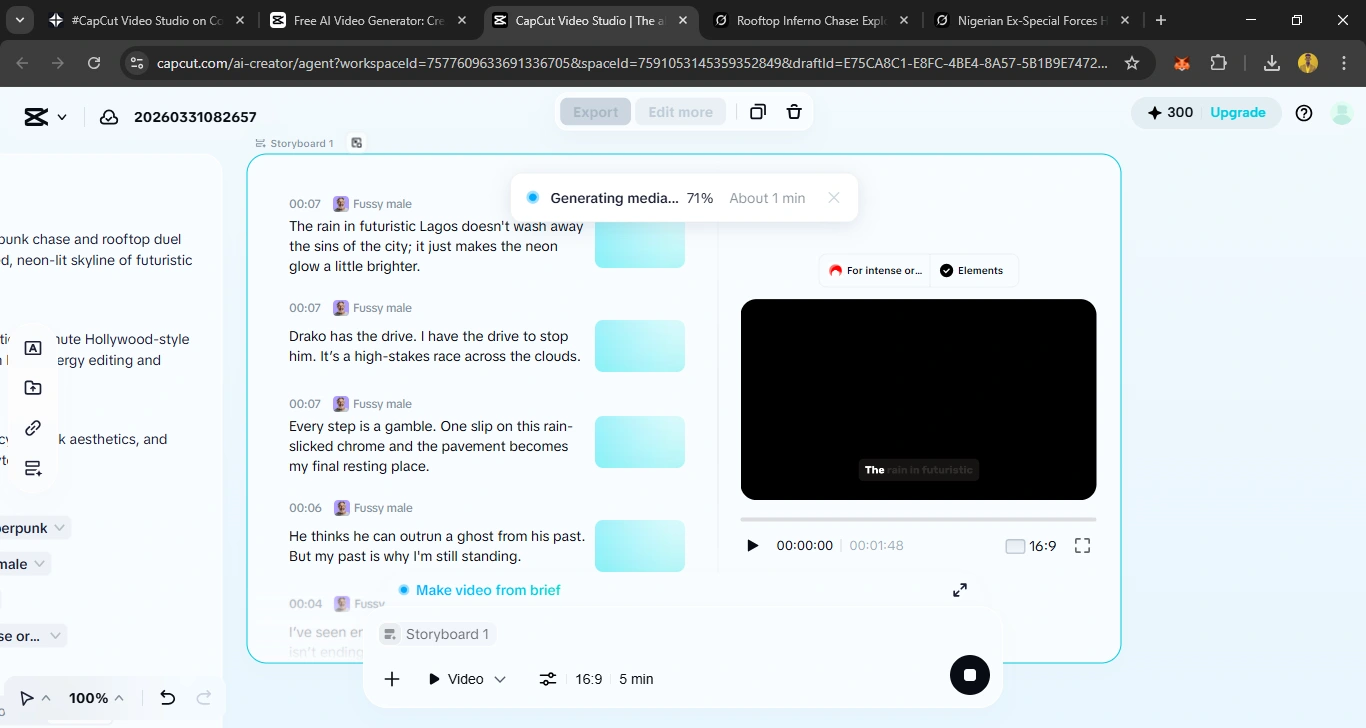Select thumbnail beside 'Drako has the drive'
The width and height of the screenshot is (1366, 728).
640,346
